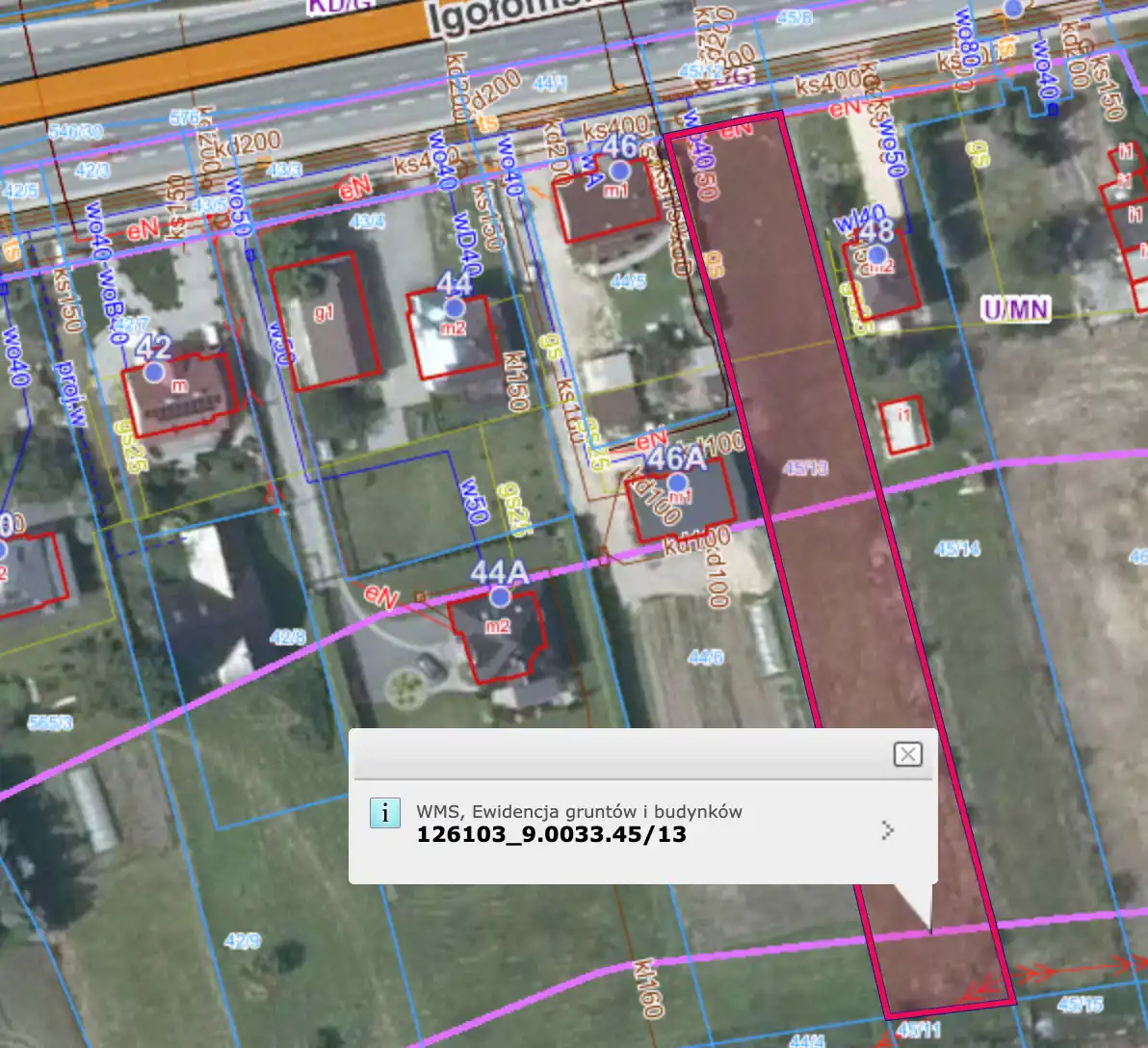Click parcel label 45/14
1148x1048 pixels.
click(956, 548)
